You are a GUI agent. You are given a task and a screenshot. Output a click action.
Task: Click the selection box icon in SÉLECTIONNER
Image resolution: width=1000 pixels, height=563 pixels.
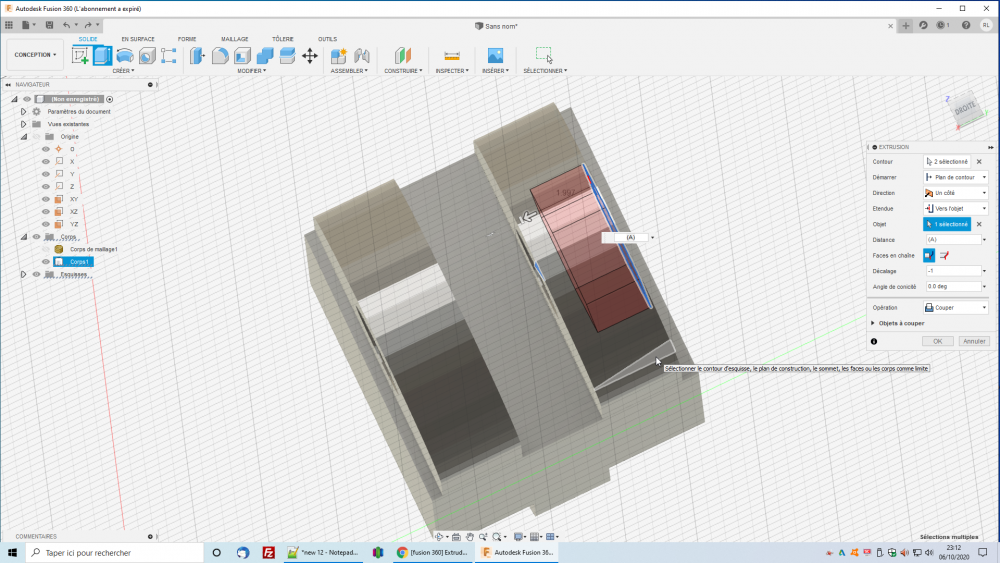tap(544, 55)
